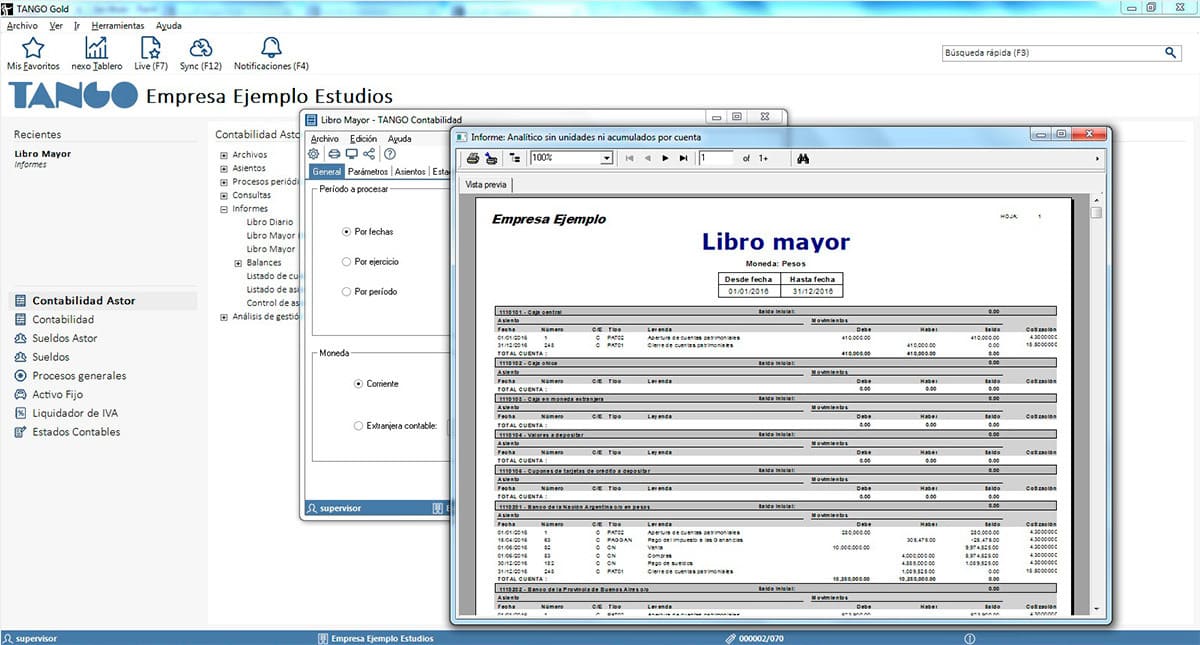Screen dimensions: 1200x645
Task: Select Por fechas radio button
Action: click(x=346, y=232)
